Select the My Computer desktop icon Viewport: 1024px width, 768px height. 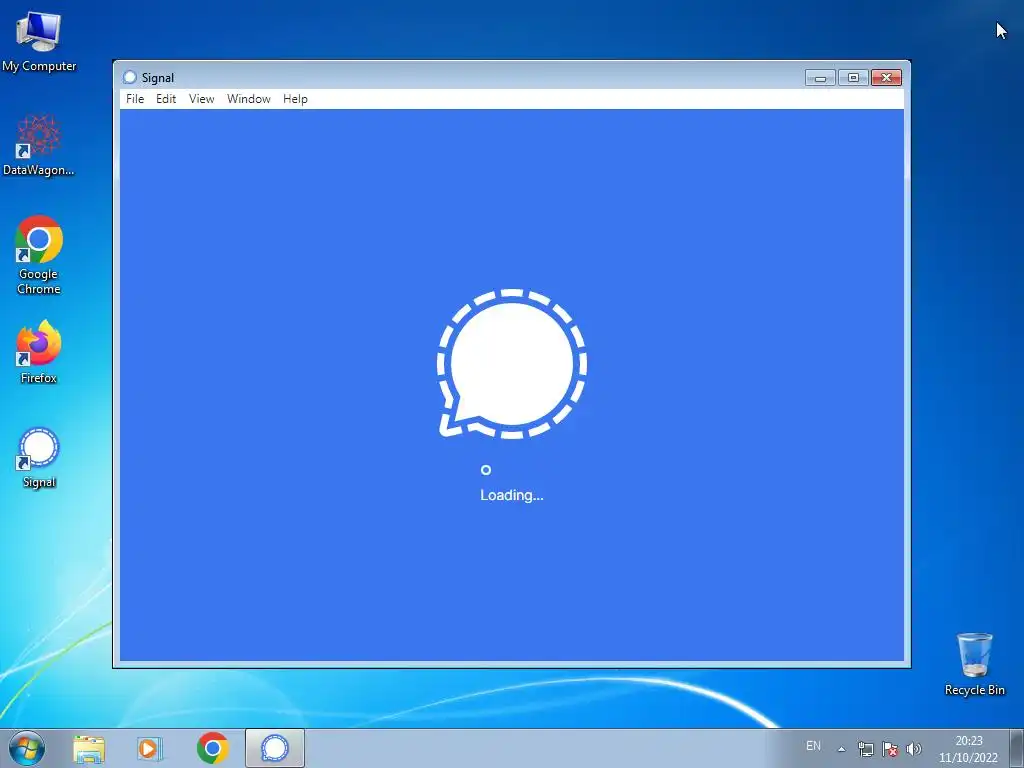click(x=39, y=42)
